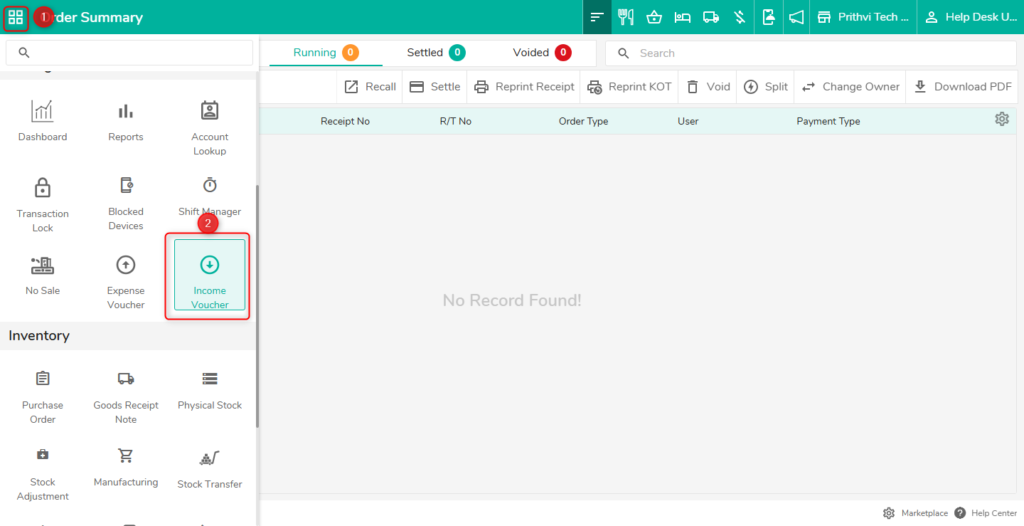
Task: Open the order summary list icon in header
Action: (597, 17)
